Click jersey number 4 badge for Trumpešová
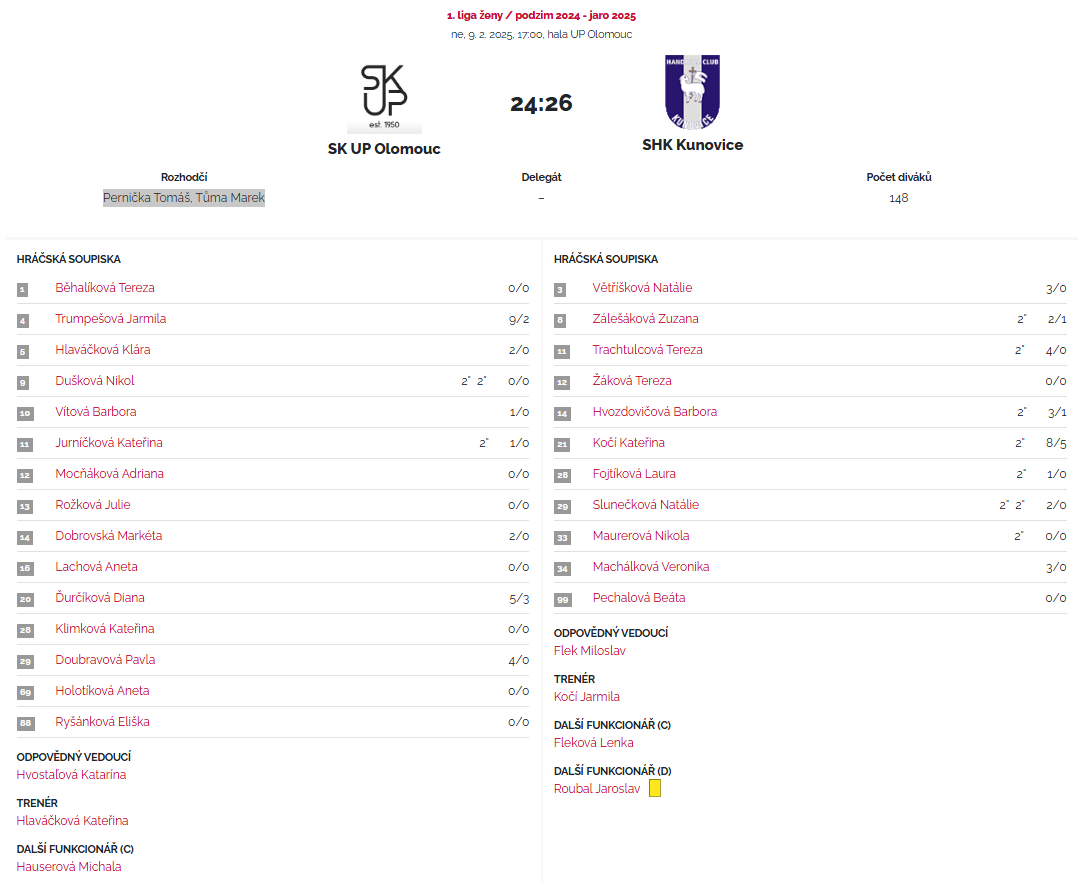This screenshot has height=882, width=1081. (x=23, y=320)
